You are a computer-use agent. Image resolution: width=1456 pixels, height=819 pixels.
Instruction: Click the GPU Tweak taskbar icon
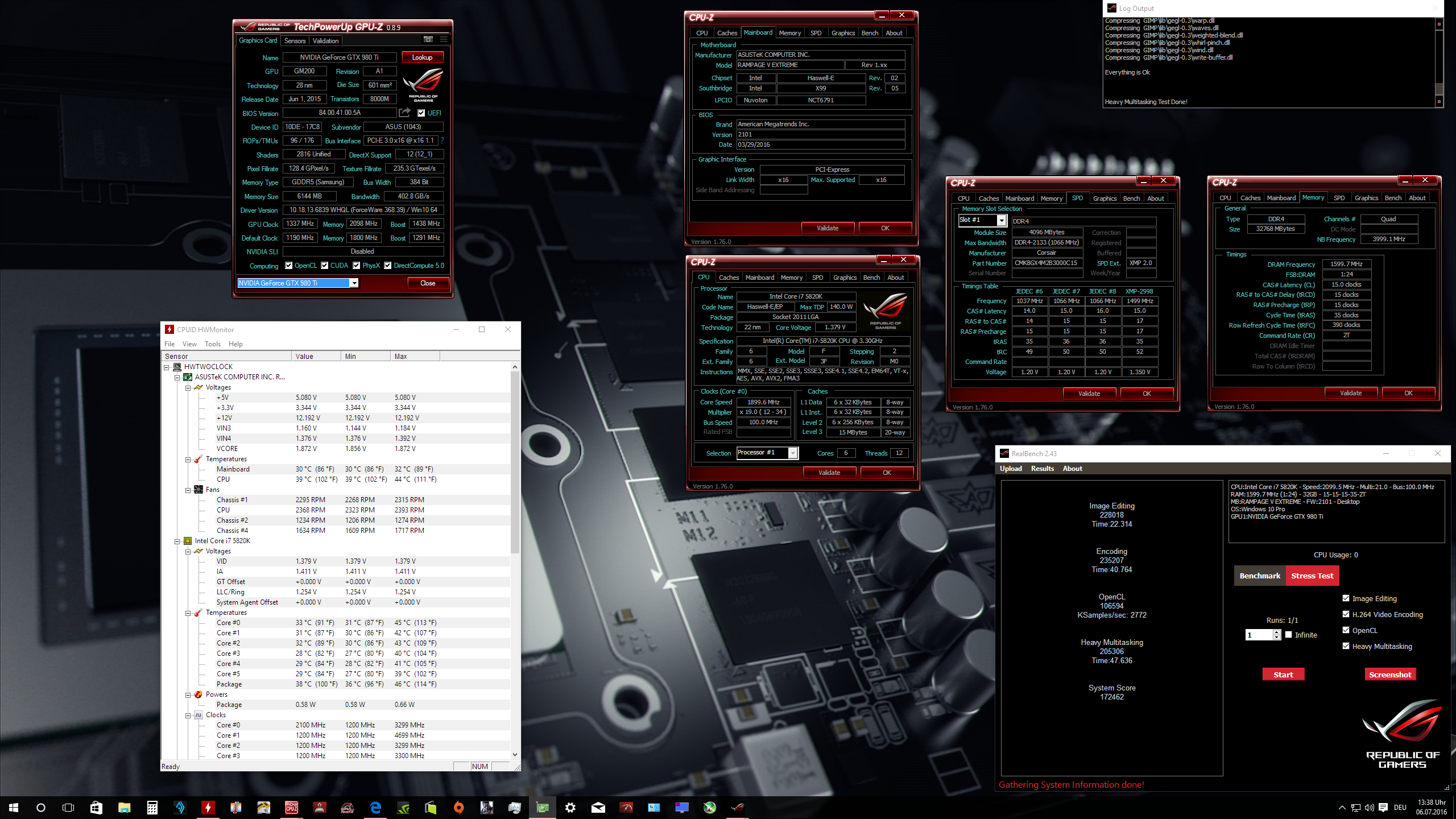coord(348,807)
